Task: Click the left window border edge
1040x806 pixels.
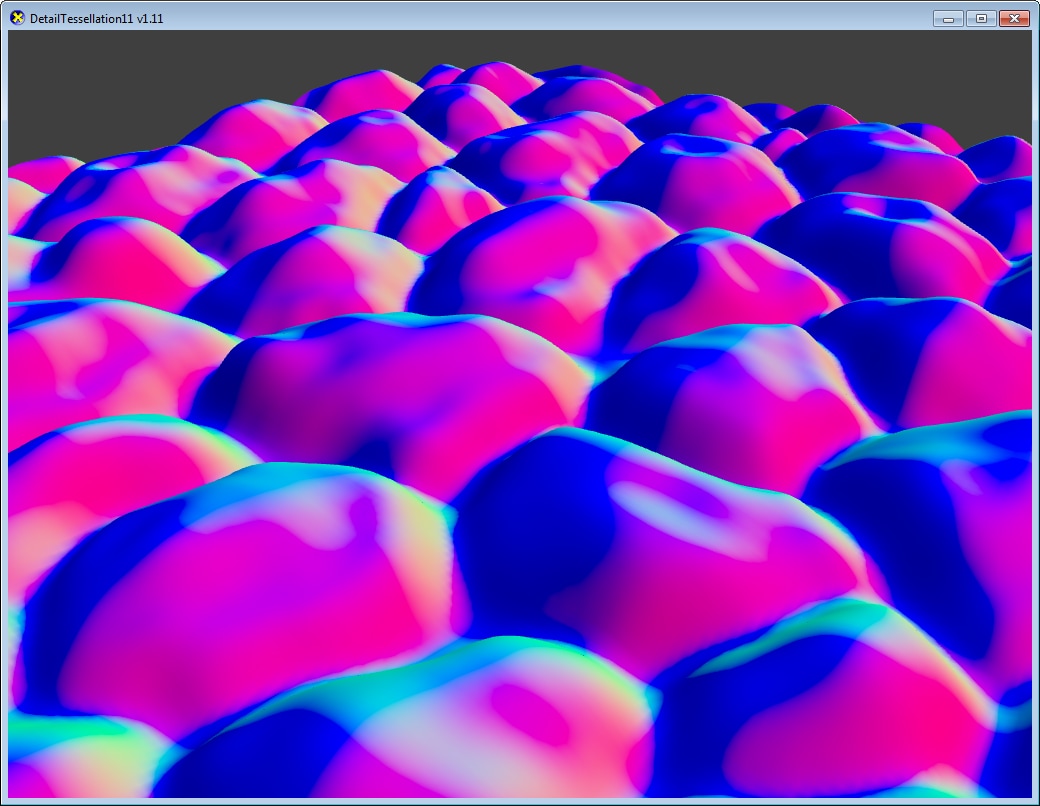Action: tap(3, 400)
